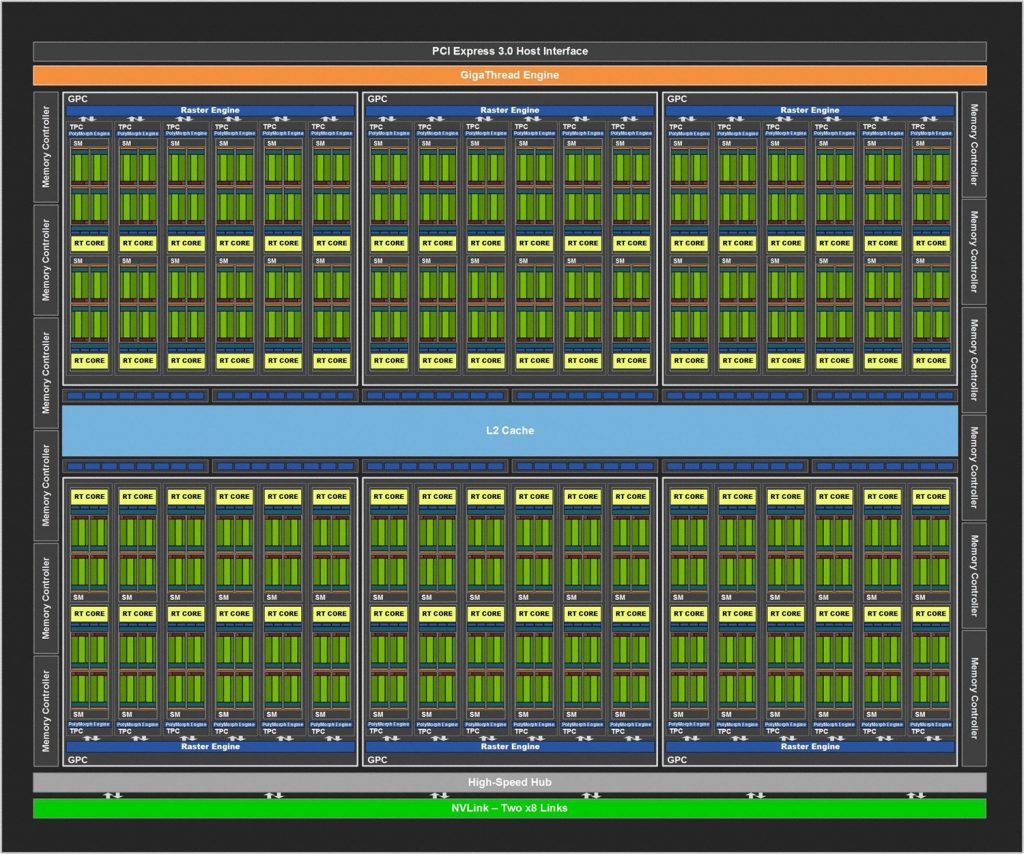Click the blue L2 Cache block

coord(510,431)
